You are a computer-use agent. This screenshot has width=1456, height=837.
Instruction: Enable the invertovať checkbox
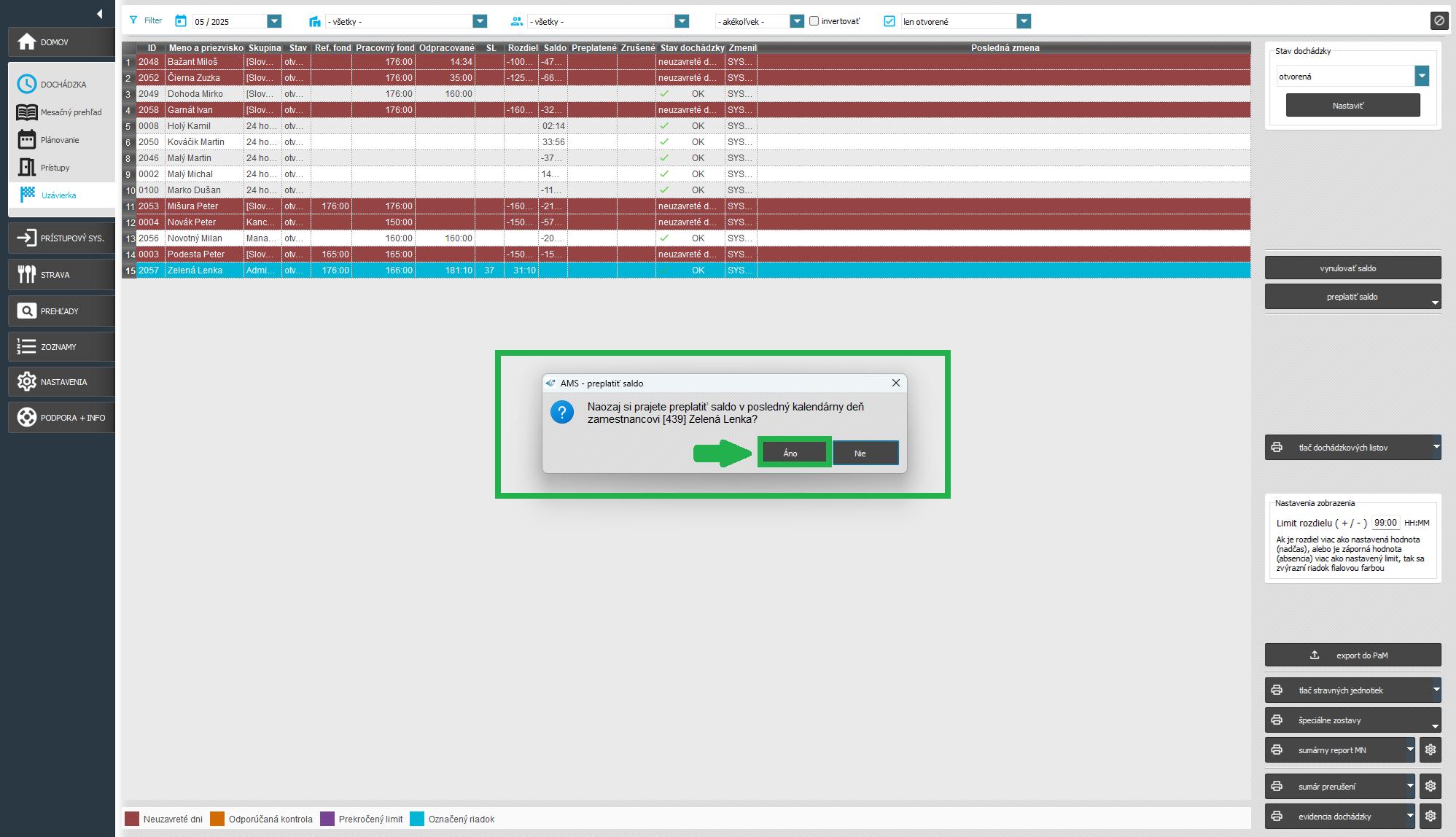click(814, 21)
